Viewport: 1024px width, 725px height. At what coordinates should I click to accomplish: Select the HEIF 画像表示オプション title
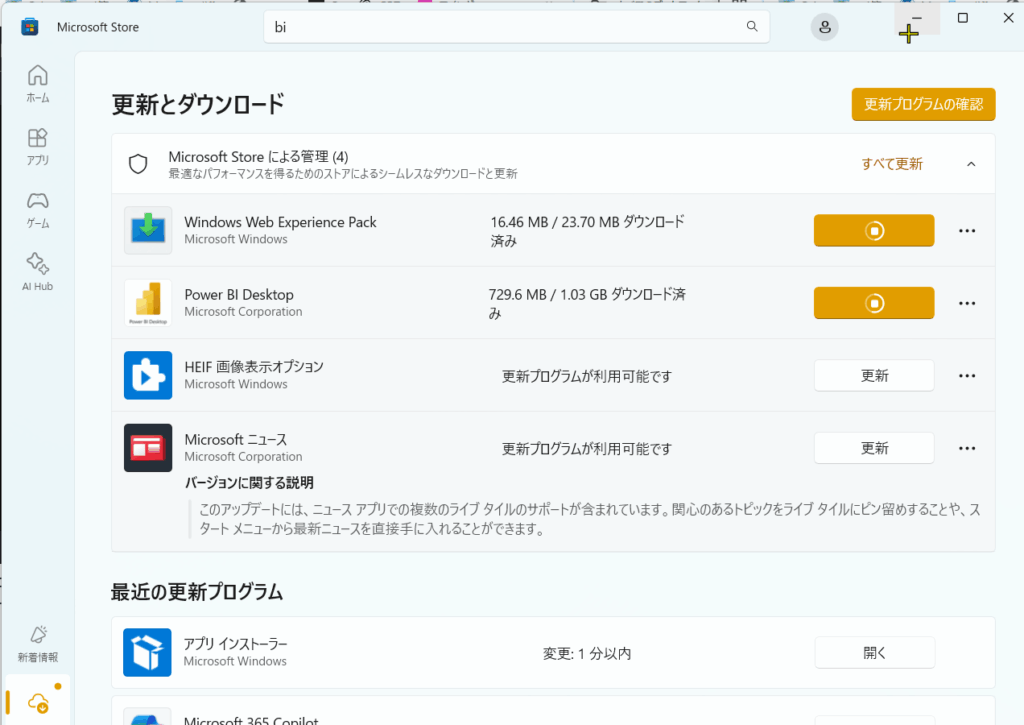click(254, 367)
